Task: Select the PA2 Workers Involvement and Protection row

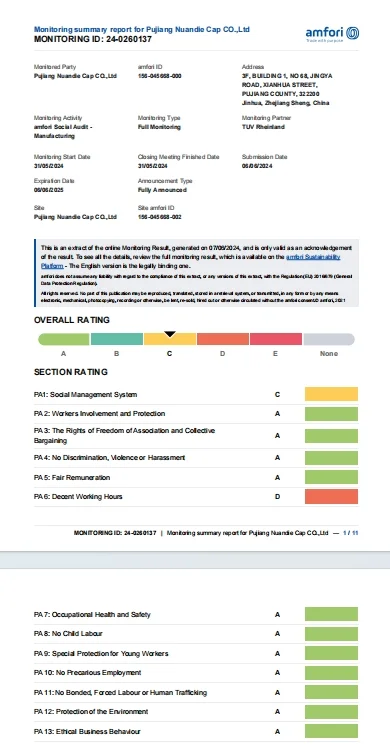Action: (x=196, y=414)
